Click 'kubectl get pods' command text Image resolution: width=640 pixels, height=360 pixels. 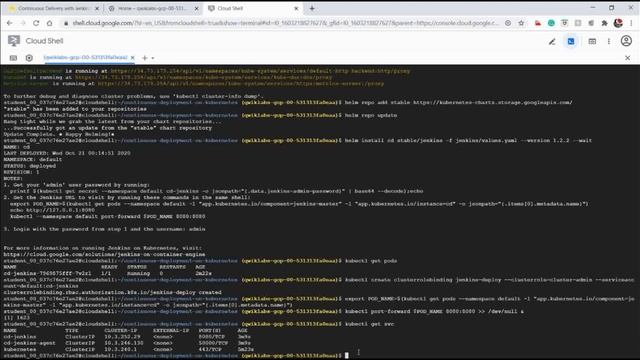(371, 261)
